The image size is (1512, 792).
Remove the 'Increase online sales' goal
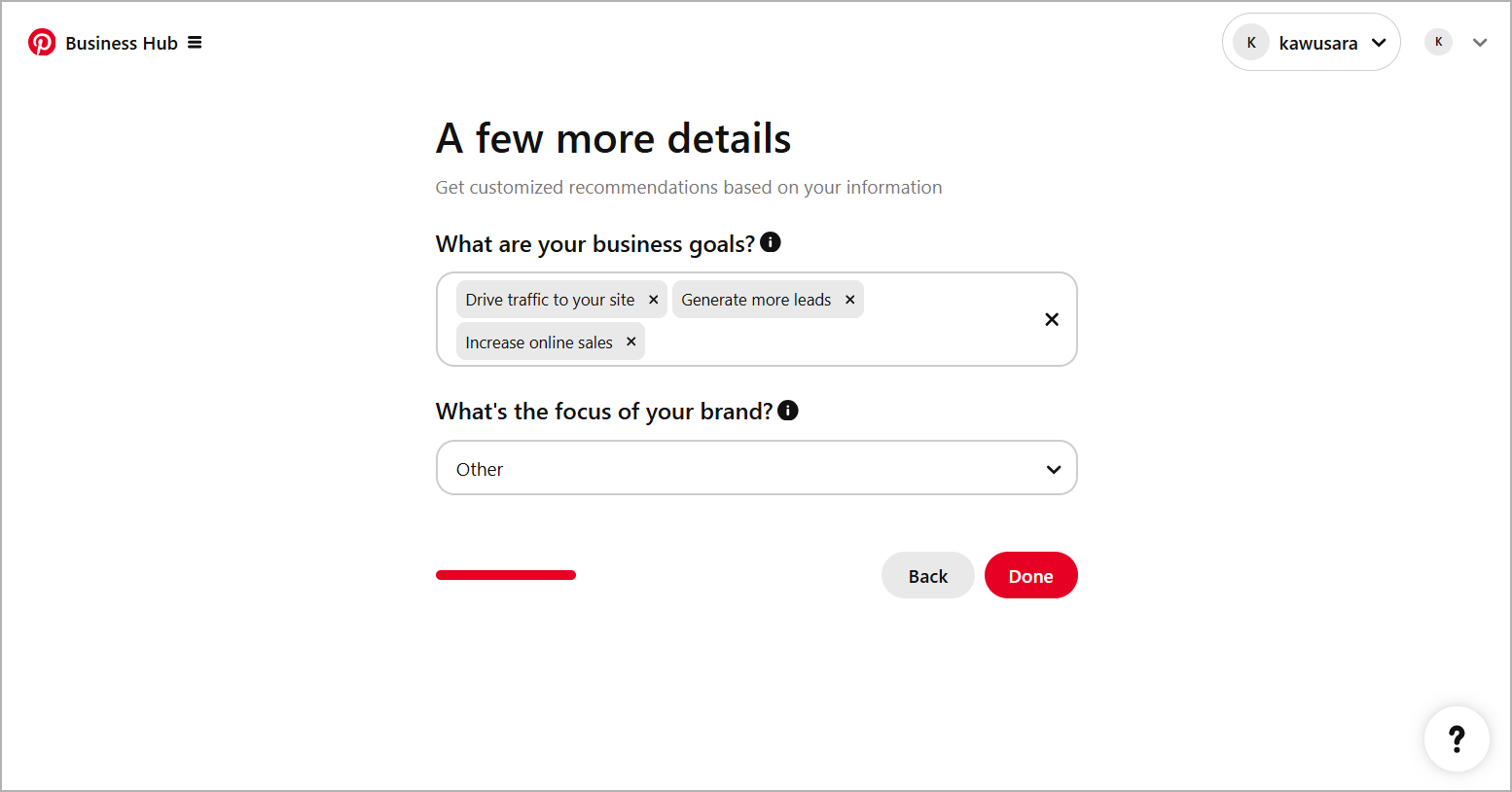tap(630, 342)
